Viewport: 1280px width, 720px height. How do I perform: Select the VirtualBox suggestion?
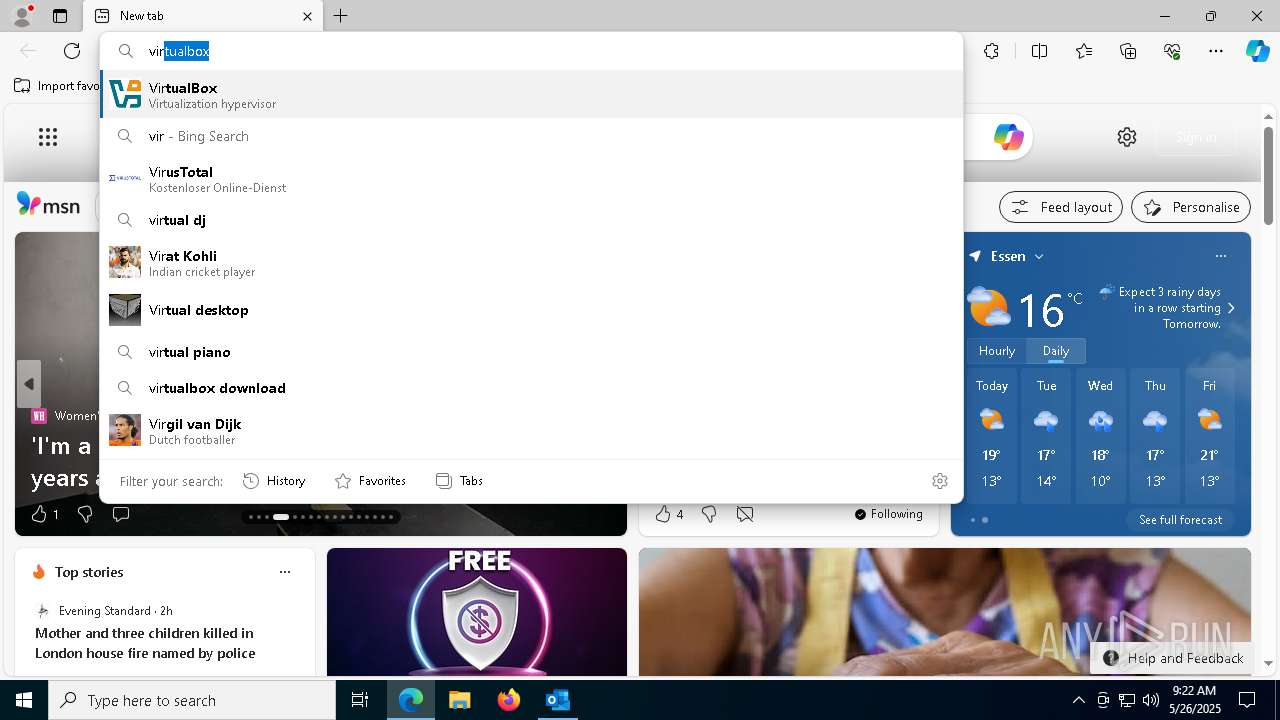pyautogui.click(x=531, y=95)
